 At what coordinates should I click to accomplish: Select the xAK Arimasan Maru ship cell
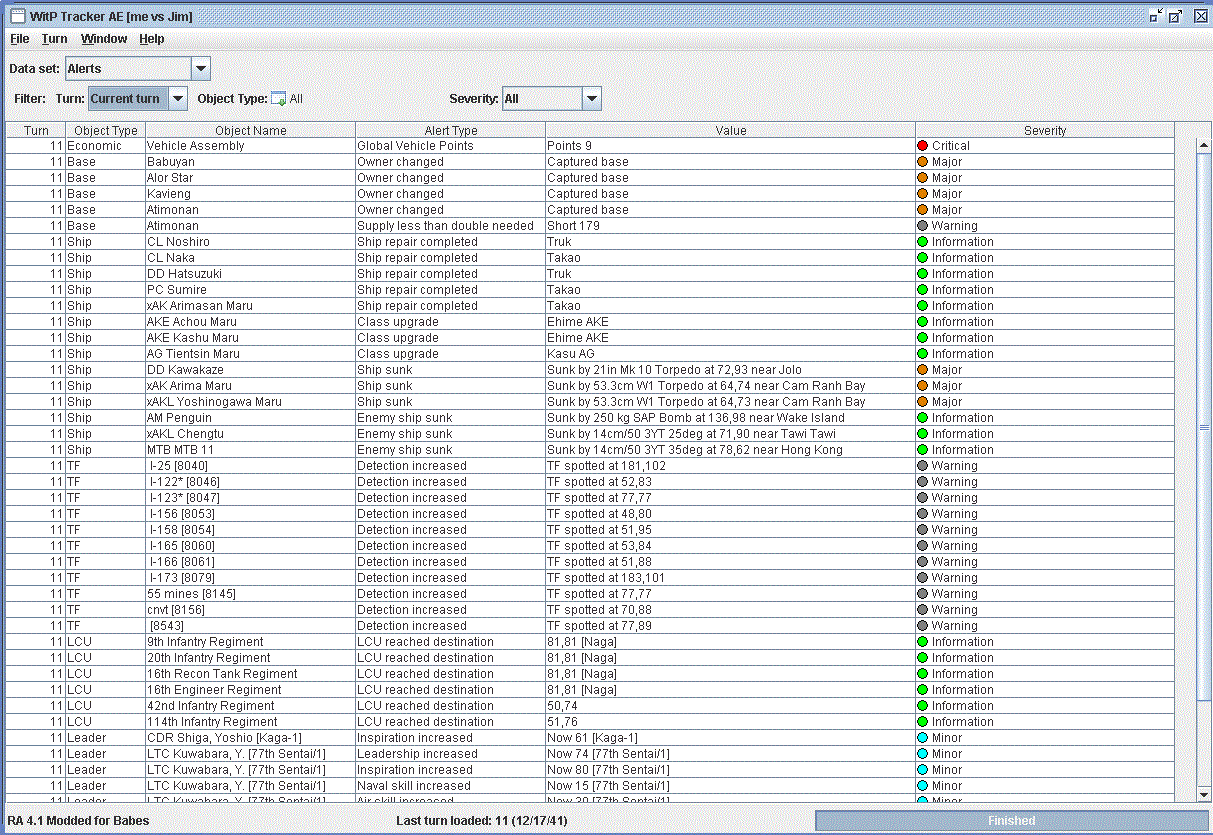coord(251,306)
